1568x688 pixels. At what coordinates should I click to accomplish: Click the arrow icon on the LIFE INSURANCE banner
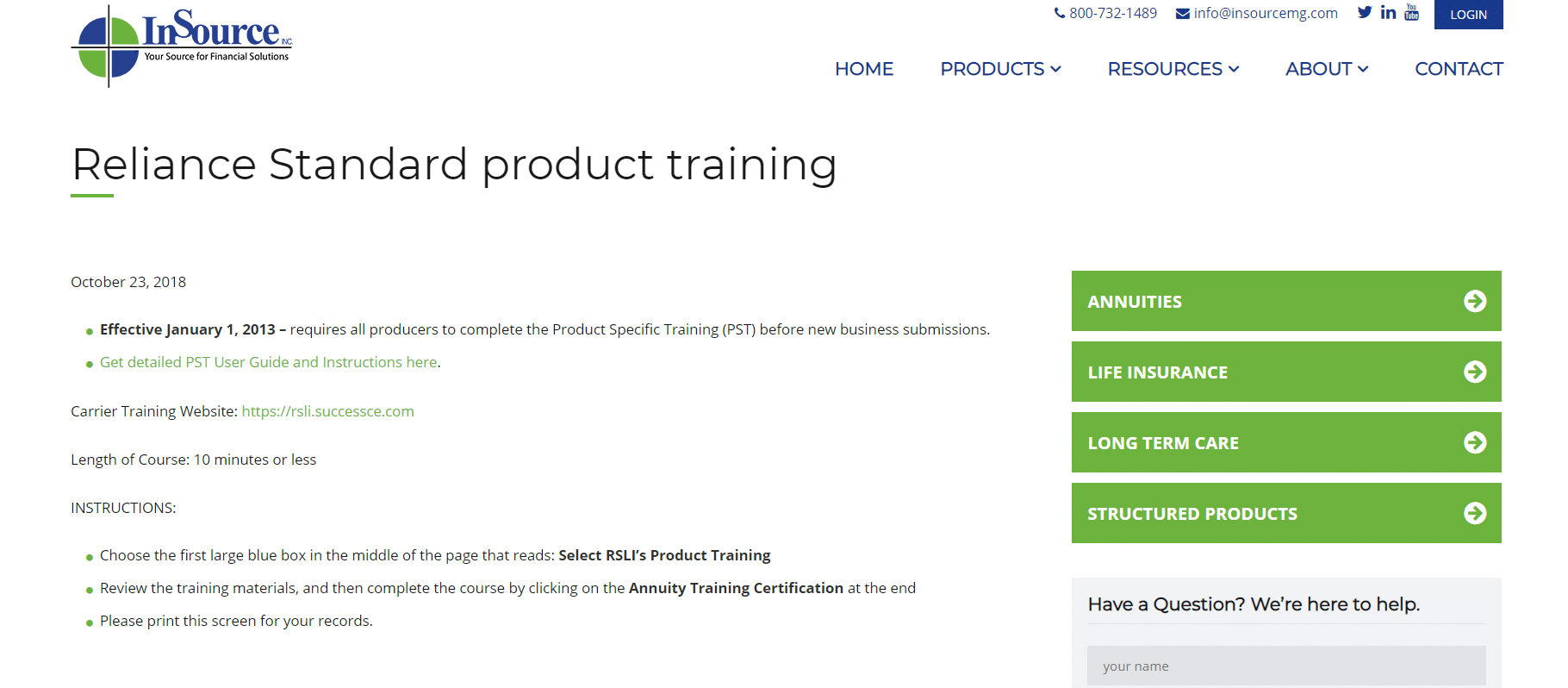click(1477, 372)
